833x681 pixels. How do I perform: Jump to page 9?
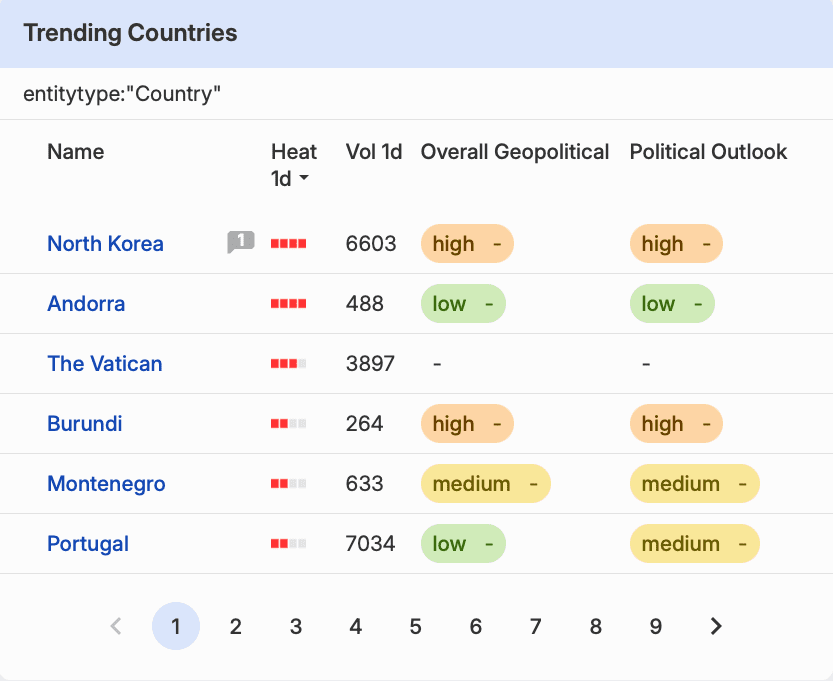[x=656, y=626]
